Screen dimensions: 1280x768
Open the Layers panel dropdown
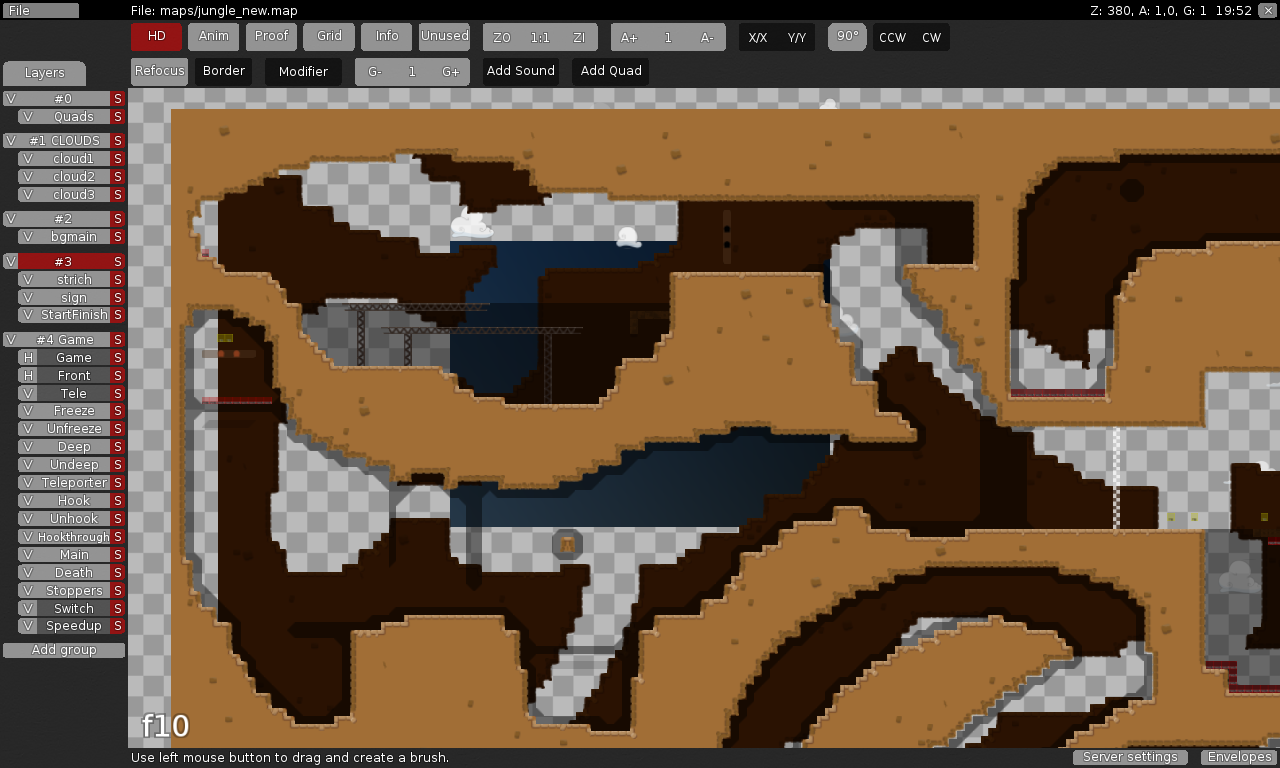(x=44, y=72)
